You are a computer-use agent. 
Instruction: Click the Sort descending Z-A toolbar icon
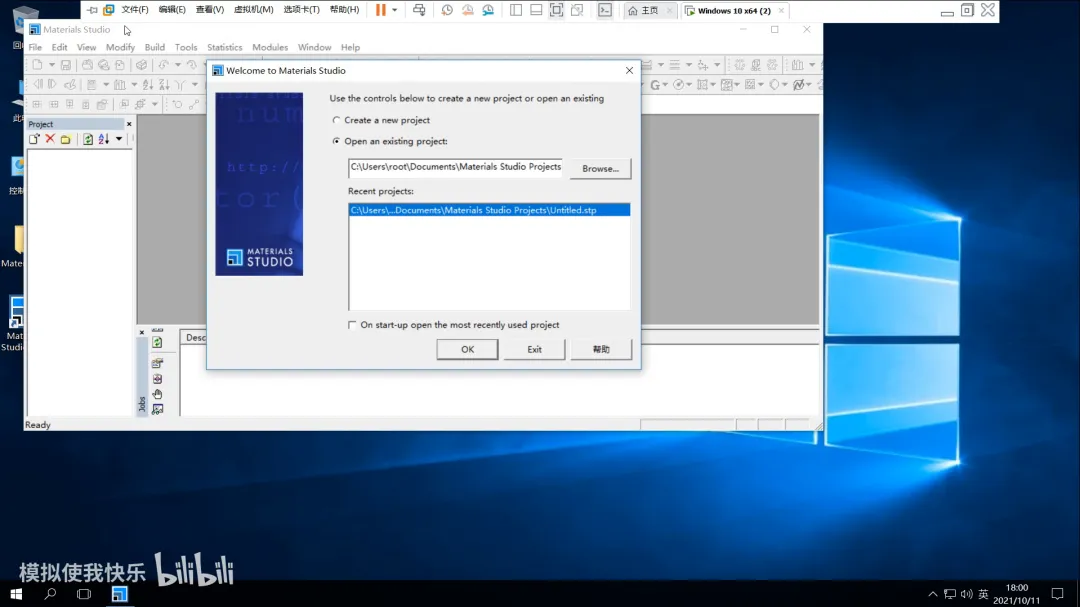click(x=164, y=84)
